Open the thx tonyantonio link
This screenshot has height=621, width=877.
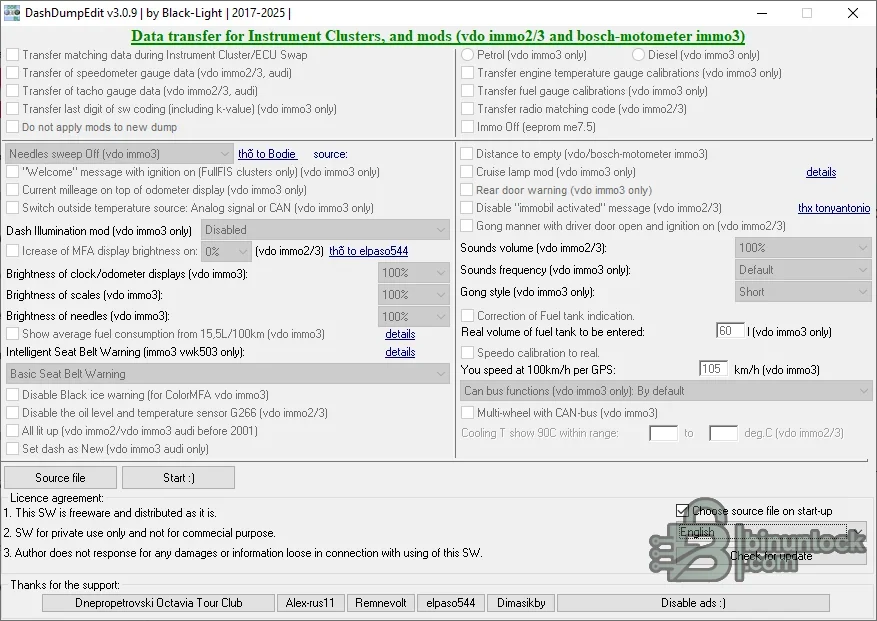pos(834,208)
